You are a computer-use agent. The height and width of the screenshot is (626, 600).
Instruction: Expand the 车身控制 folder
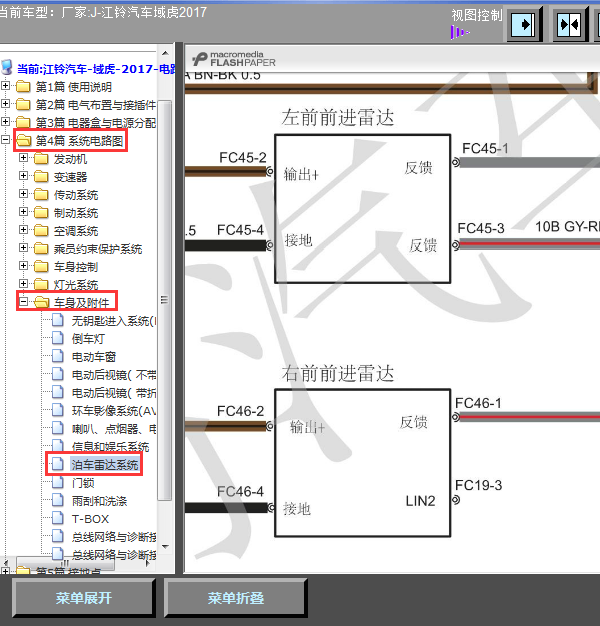(x=24, y=265)
